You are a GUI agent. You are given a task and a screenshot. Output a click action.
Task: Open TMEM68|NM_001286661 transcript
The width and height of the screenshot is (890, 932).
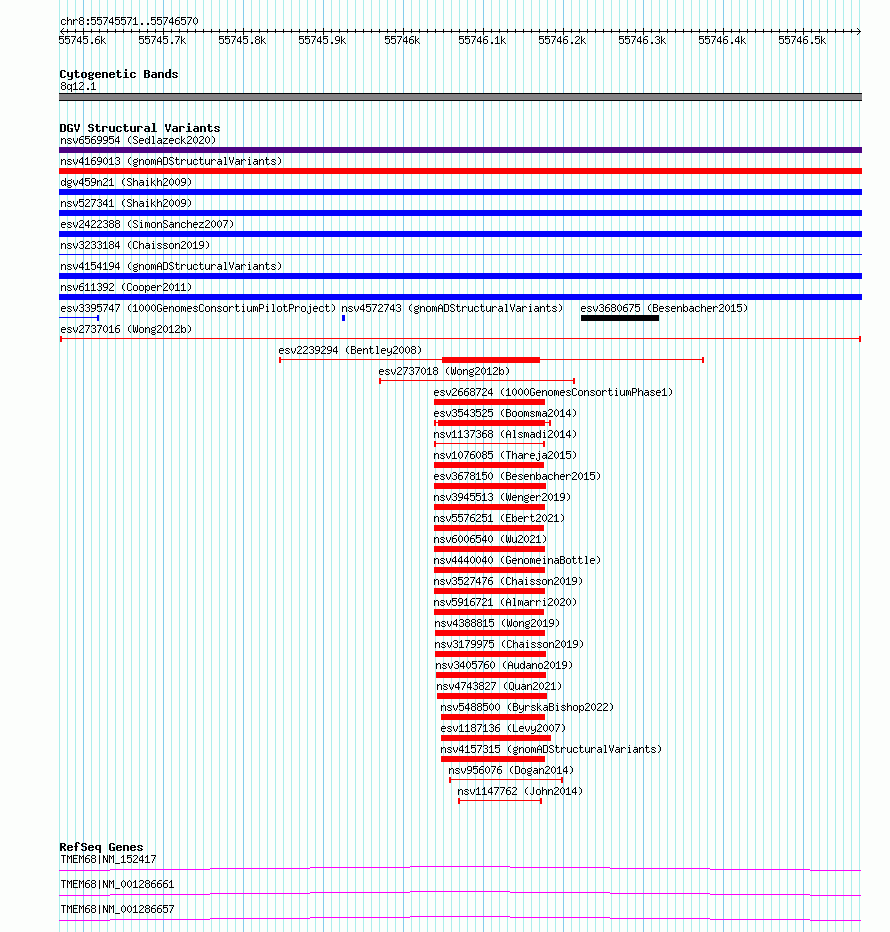click(117, 884)
